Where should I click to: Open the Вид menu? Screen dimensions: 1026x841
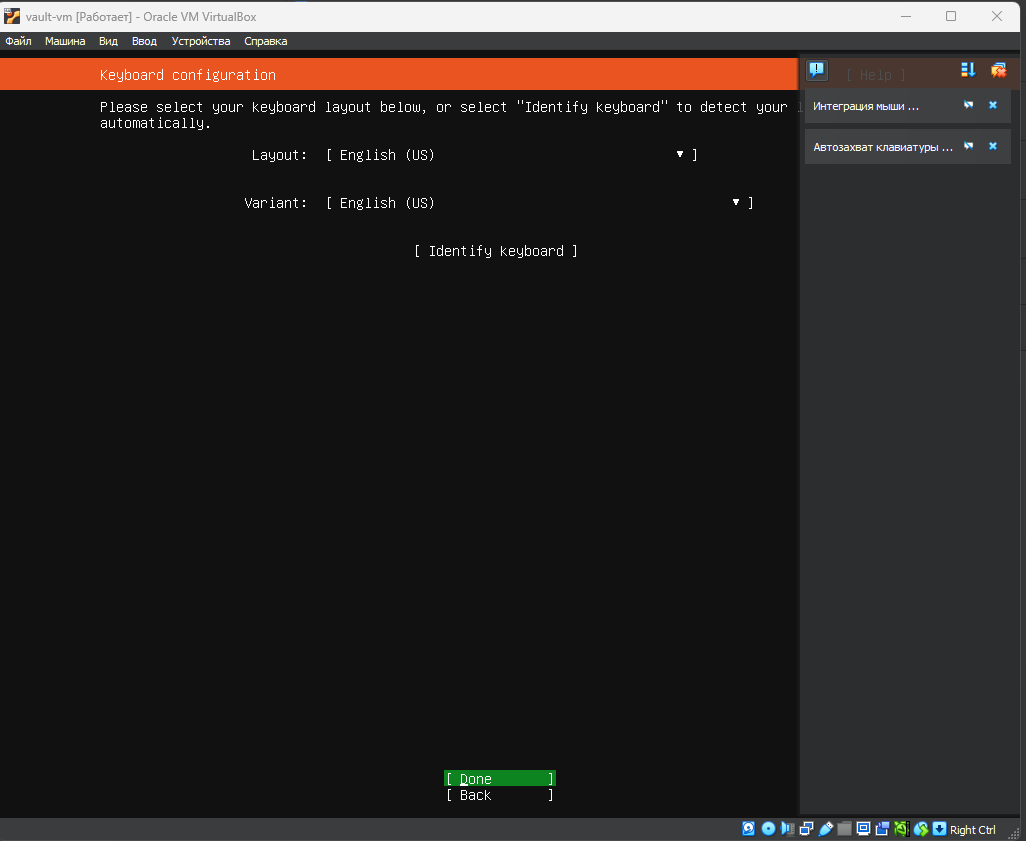point(108,41)
